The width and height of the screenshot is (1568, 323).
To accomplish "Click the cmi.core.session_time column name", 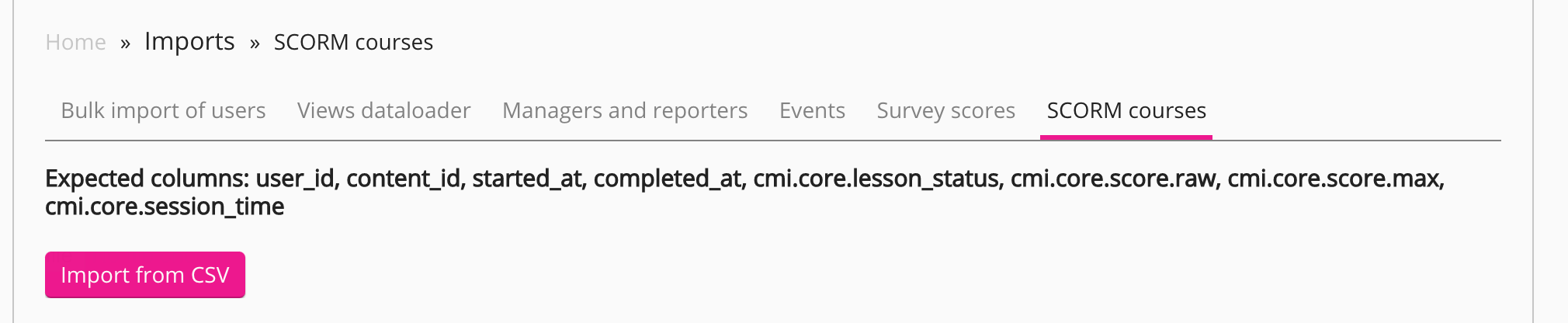I will pos(165,207).
